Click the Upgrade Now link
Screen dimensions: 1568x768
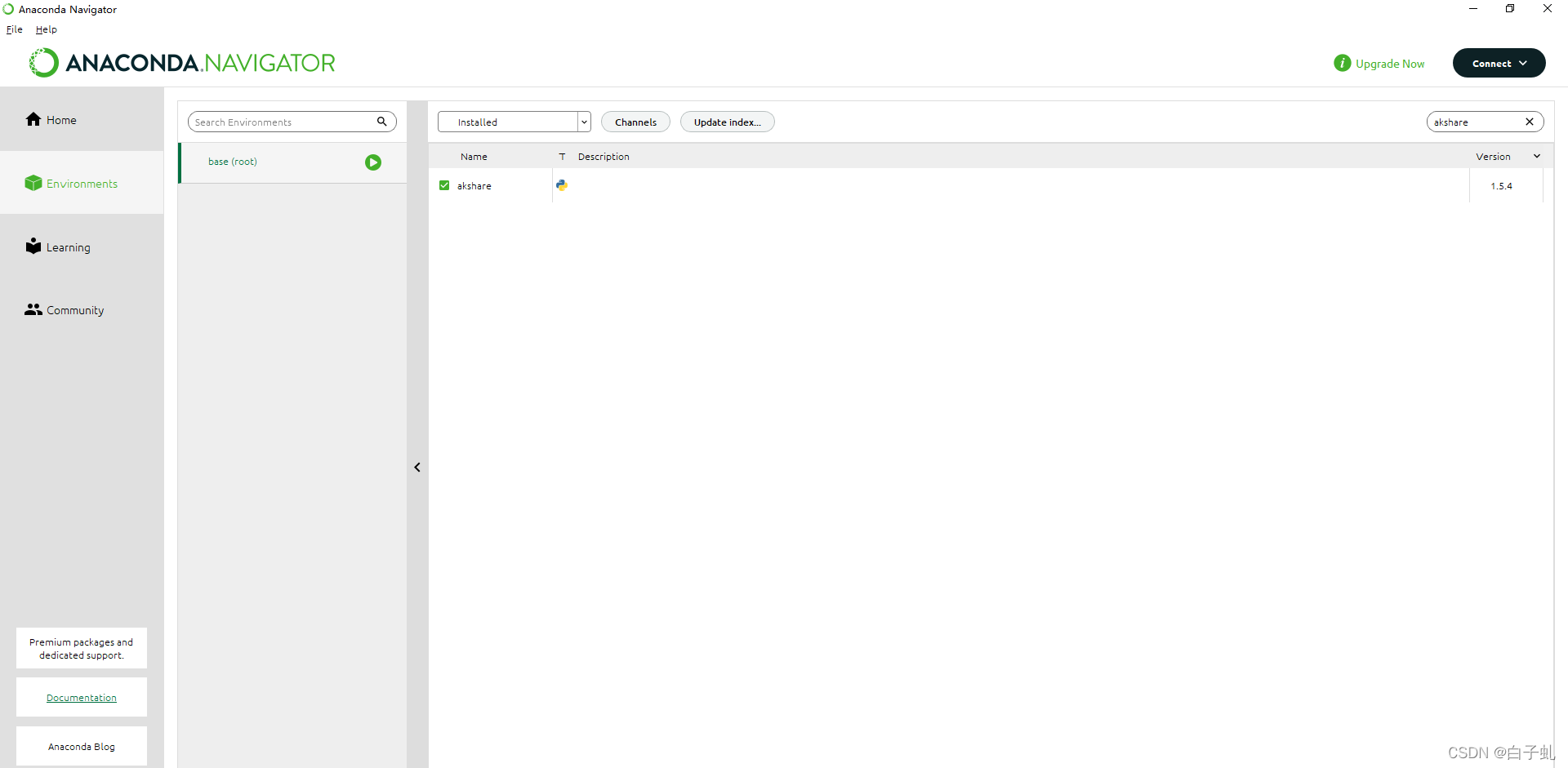(x=1390, y=64)
